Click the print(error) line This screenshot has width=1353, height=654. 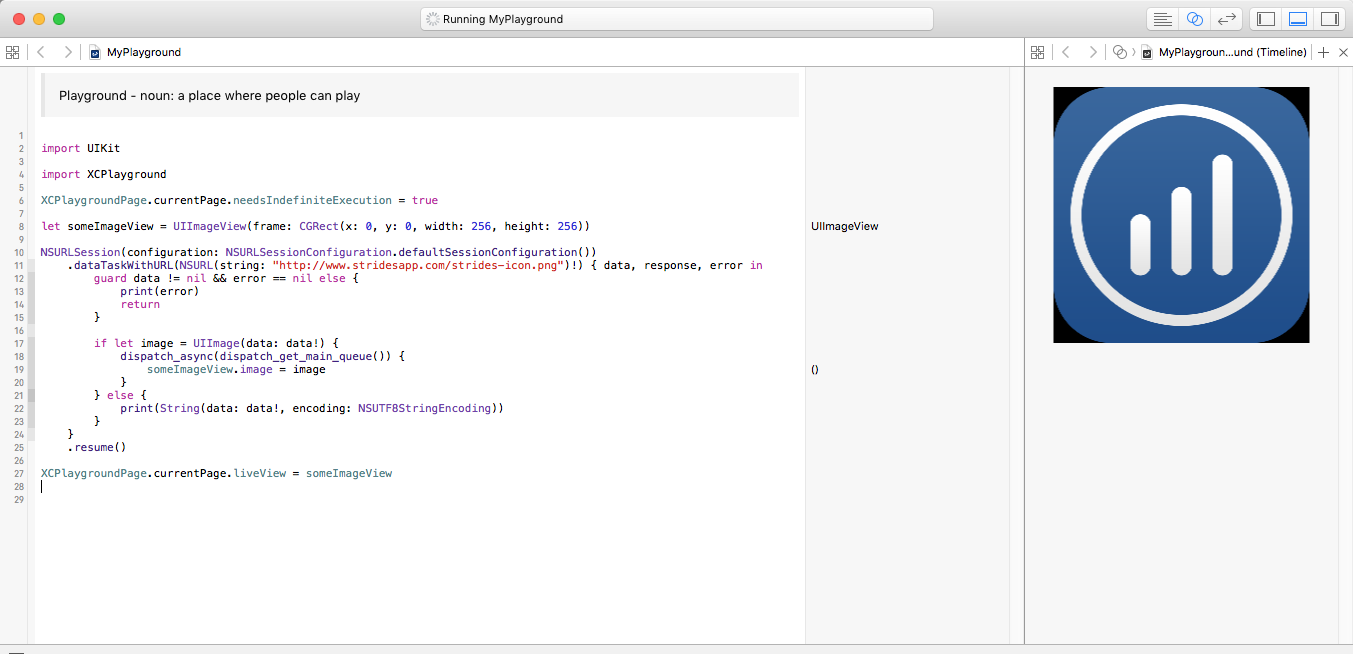[x=160, y=291]
